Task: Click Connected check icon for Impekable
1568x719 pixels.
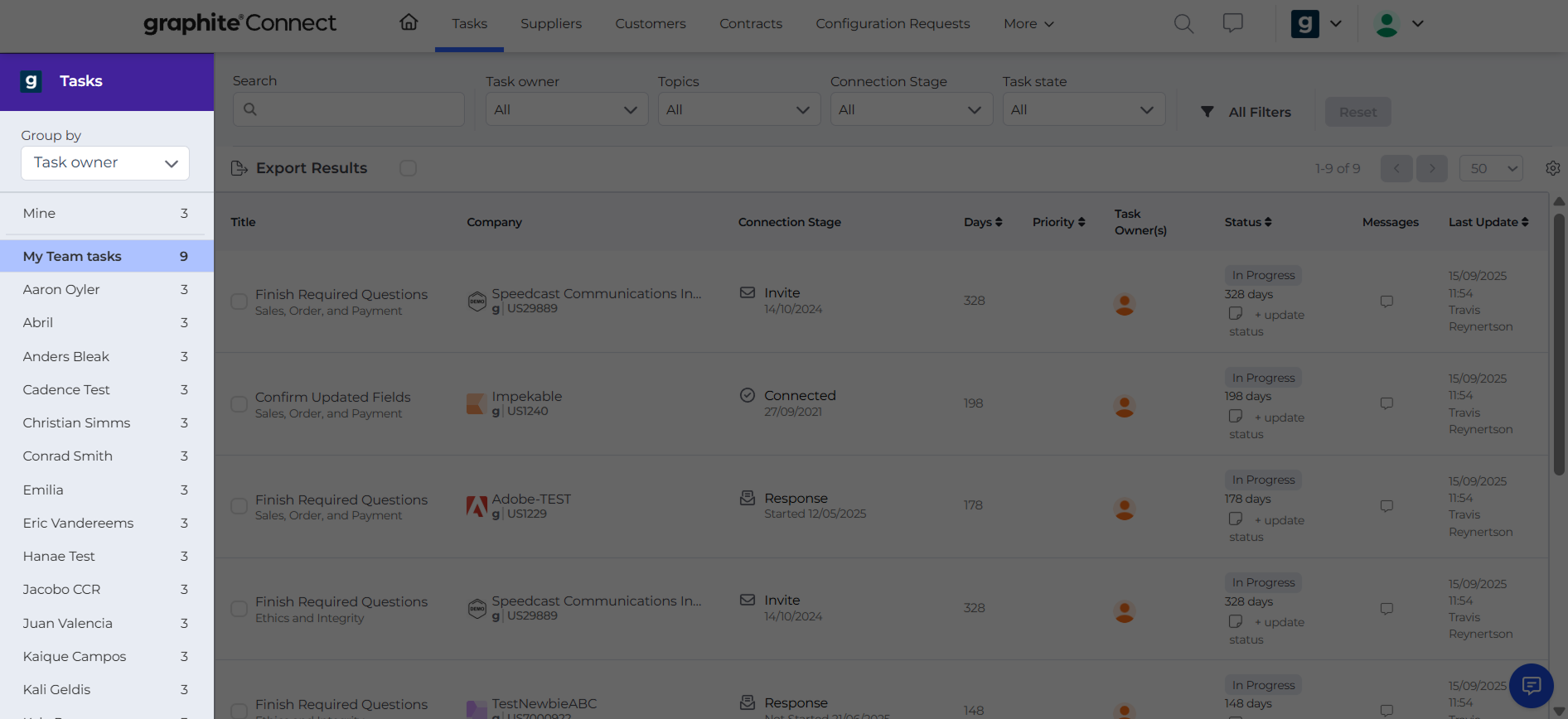Action: tap(748, 395)
